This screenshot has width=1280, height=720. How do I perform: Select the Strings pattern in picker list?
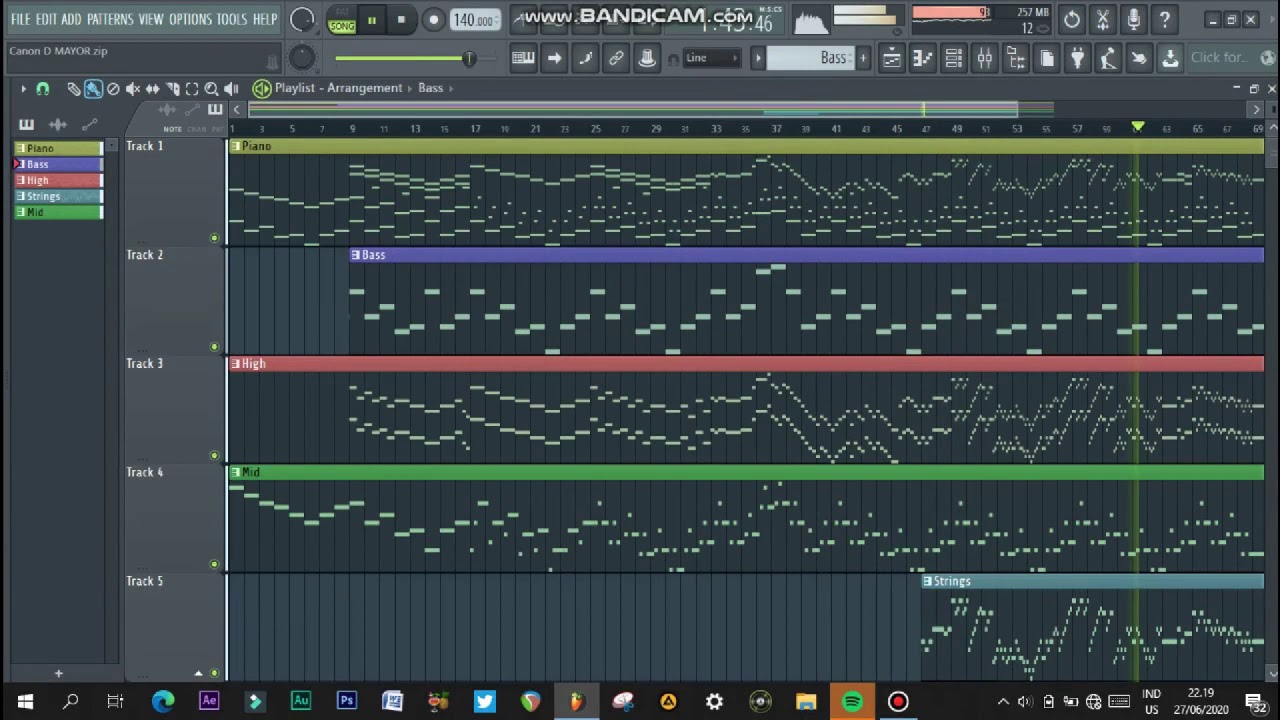58,196
